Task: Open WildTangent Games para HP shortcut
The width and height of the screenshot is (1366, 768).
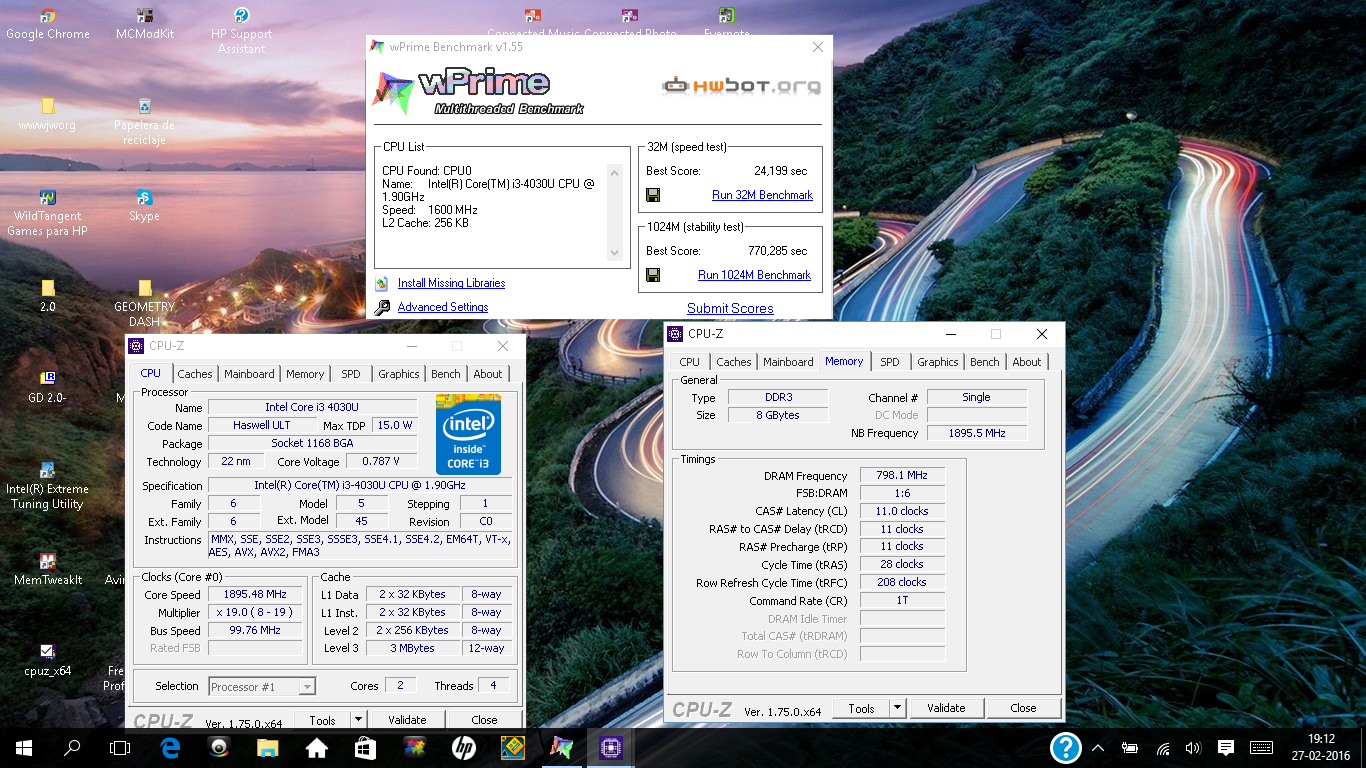Action: coord(47,213)
